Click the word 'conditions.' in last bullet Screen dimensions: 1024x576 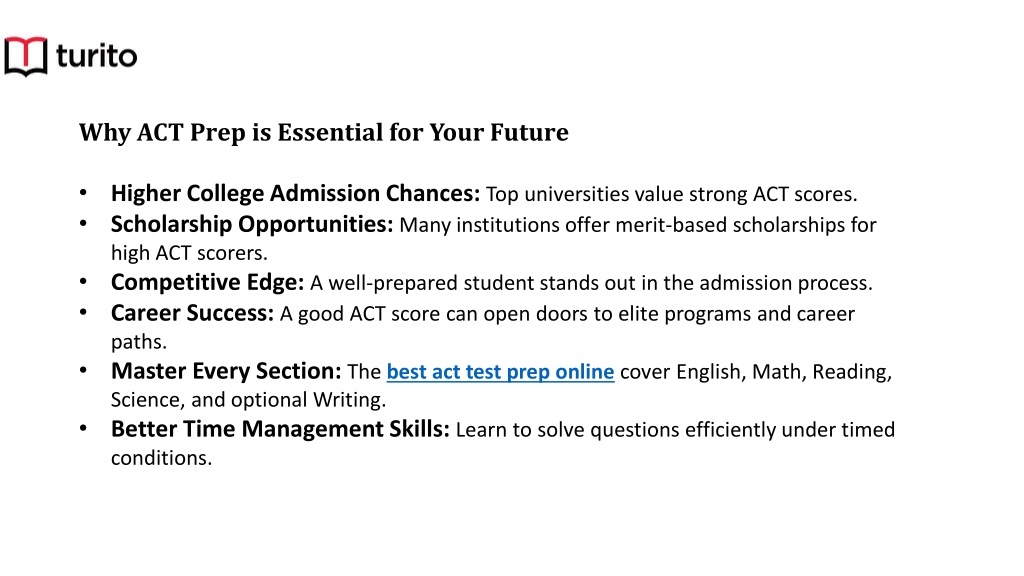161,458
